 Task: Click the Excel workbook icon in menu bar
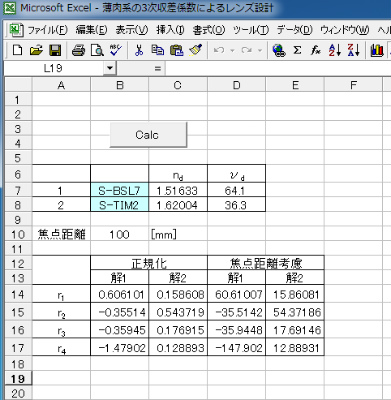coord(16,30)
